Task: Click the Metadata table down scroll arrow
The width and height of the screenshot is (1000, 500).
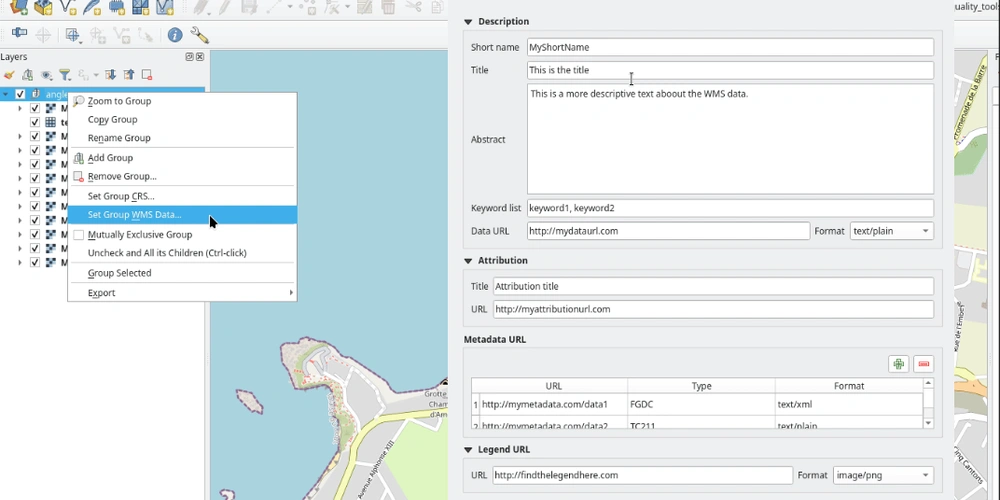Action: point(928,422)
